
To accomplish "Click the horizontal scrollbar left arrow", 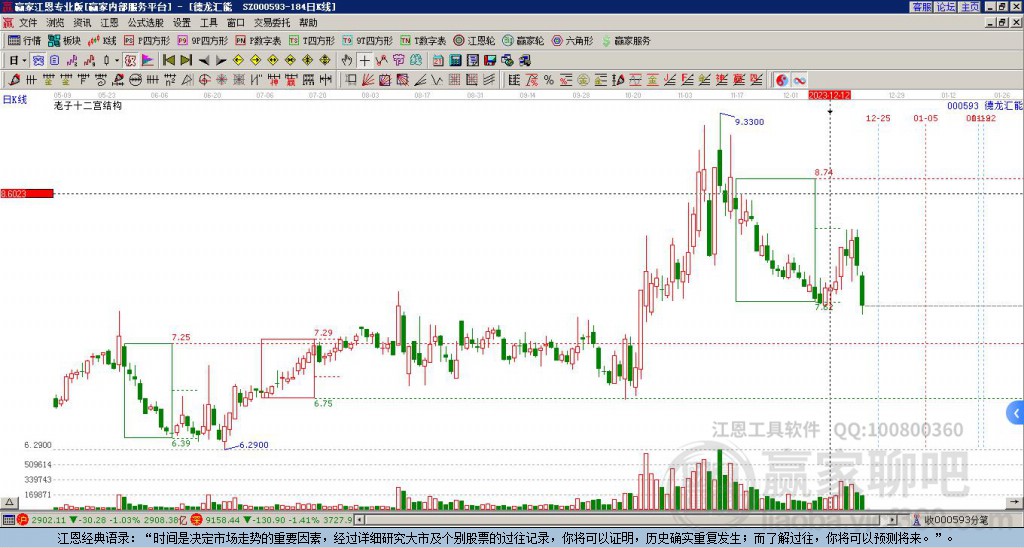I will 360,520.
